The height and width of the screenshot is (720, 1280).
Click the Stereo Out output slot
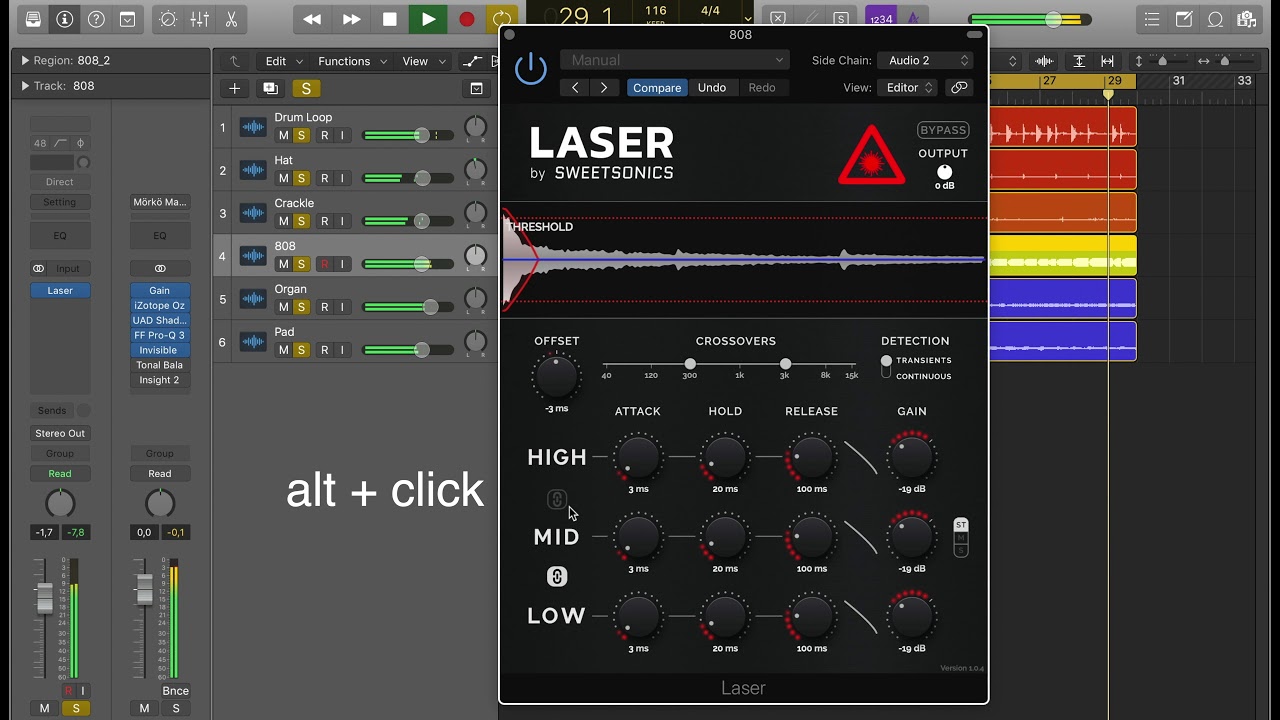[60, 433]
